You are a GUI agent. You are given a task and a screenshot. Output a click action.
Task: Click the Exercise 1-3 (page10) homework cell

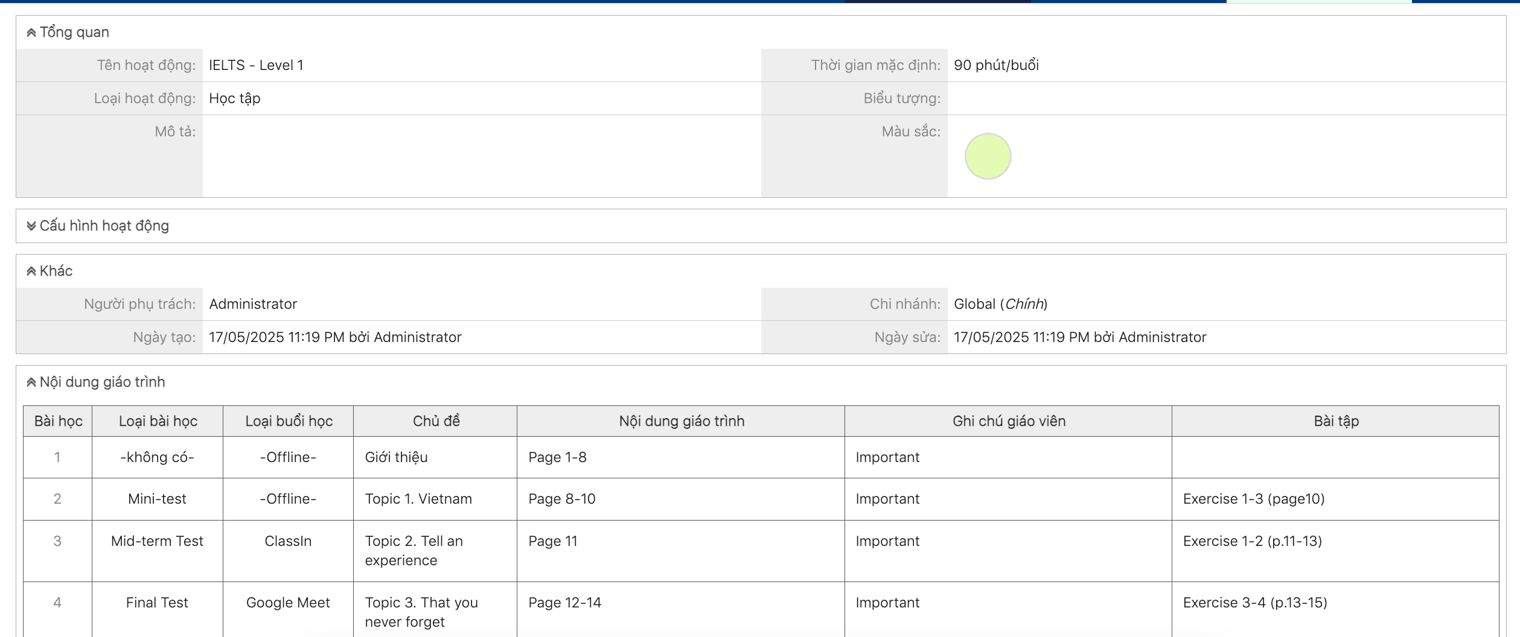pos(1253,499)
